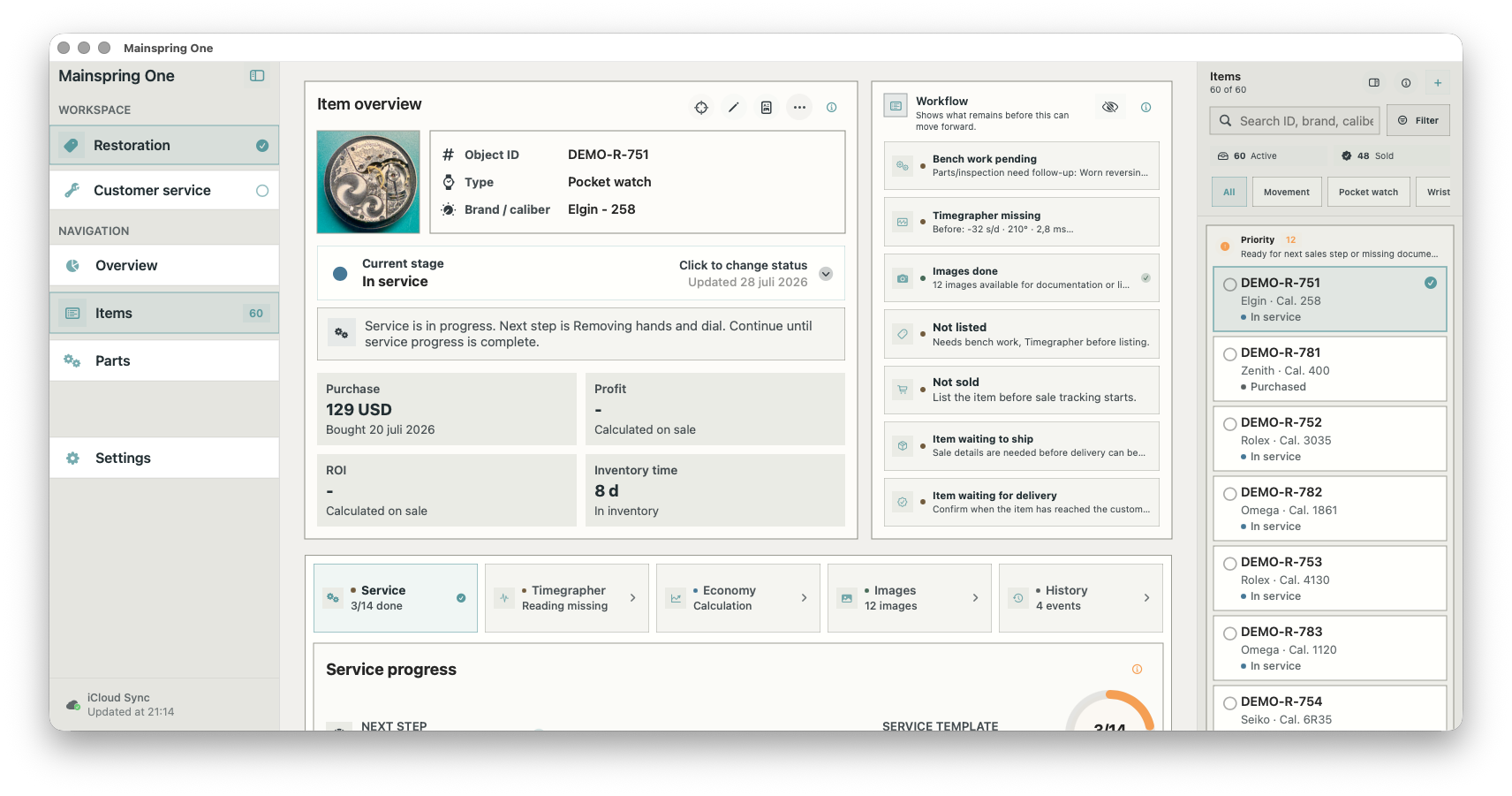The height and width of the screenshot is (796, 1512).
Task: Click the Not sold cart icon
Action: click(903, 390)
